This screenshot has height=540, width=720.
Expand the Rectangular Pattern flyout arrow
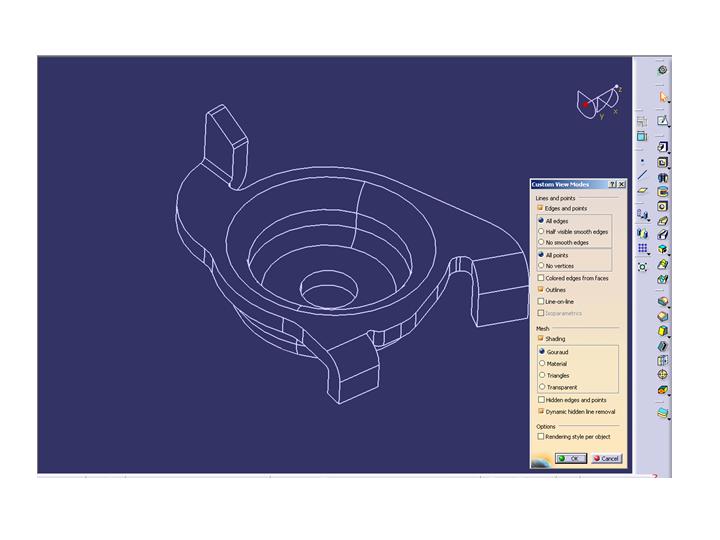[x=648, y=254]
